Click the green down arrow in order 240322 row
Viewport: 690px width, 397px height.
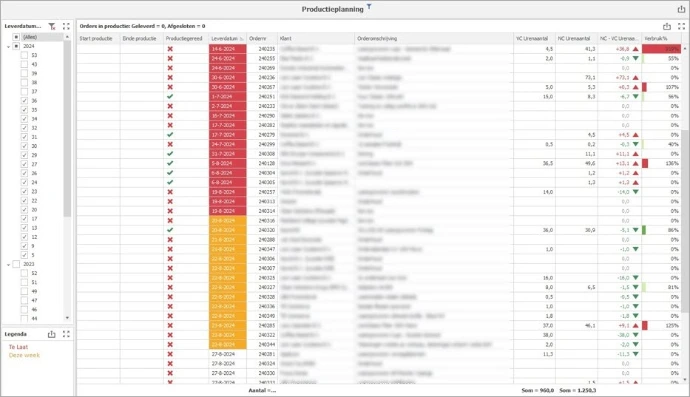635,335
